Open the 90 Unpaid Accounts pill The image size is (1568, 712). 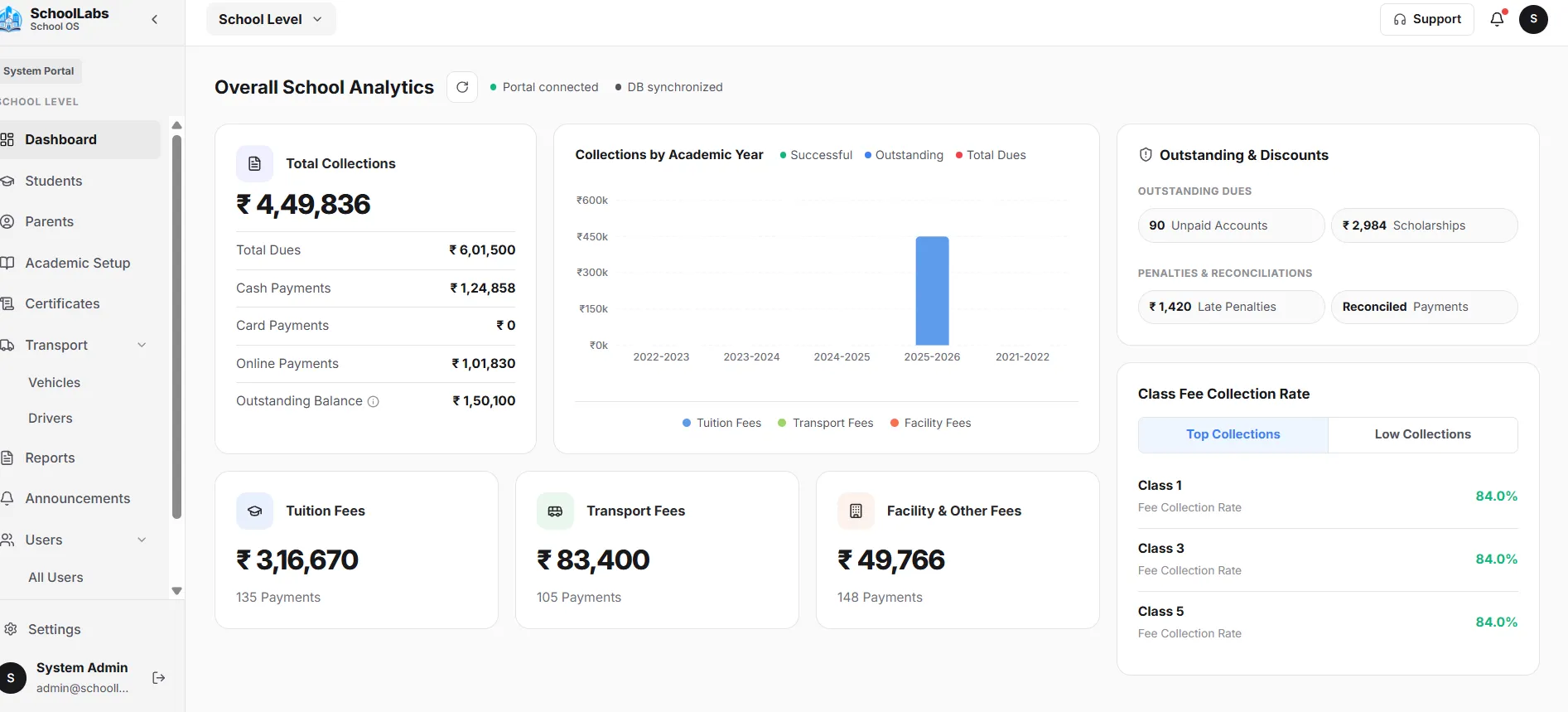click(1232, 225)
